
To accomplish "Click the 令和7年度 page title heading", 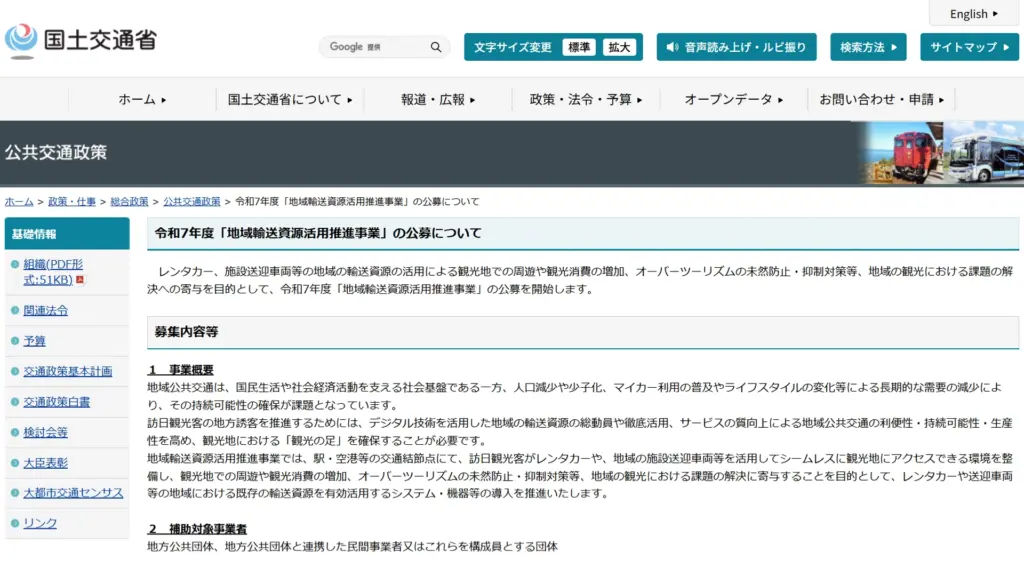I will [x=318, y=233].
